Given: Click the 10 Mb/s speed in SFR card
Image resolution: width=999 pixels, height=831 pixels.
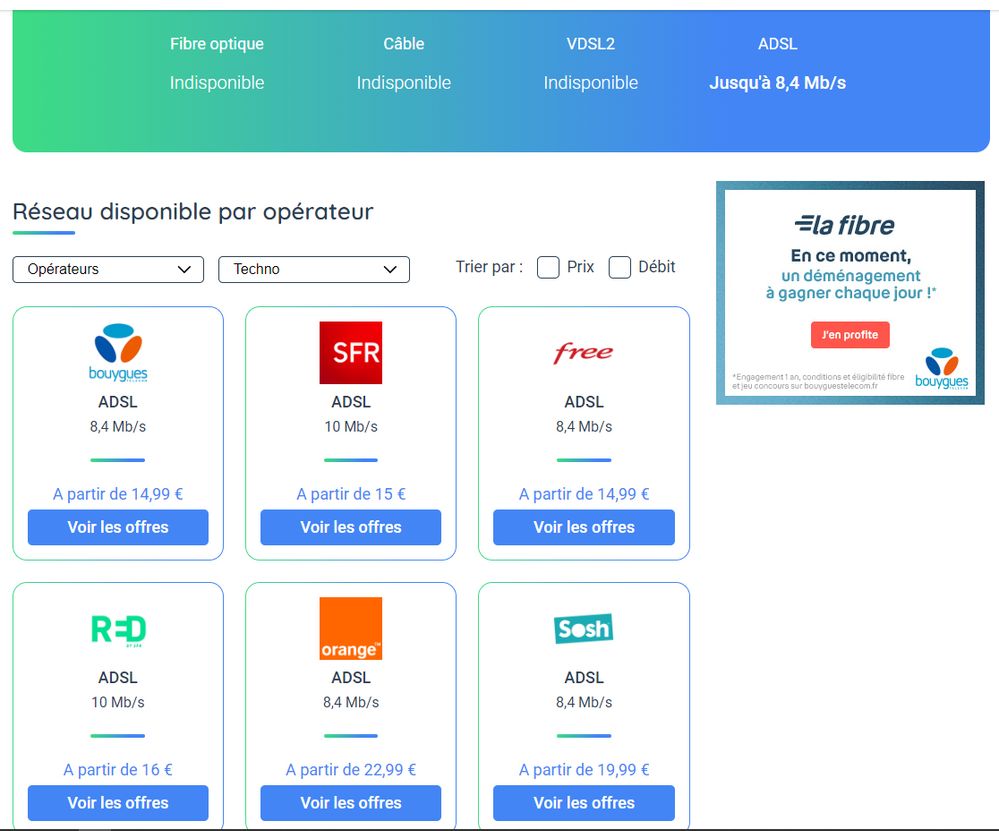Looking at the screenshot, I should point(350,426).
